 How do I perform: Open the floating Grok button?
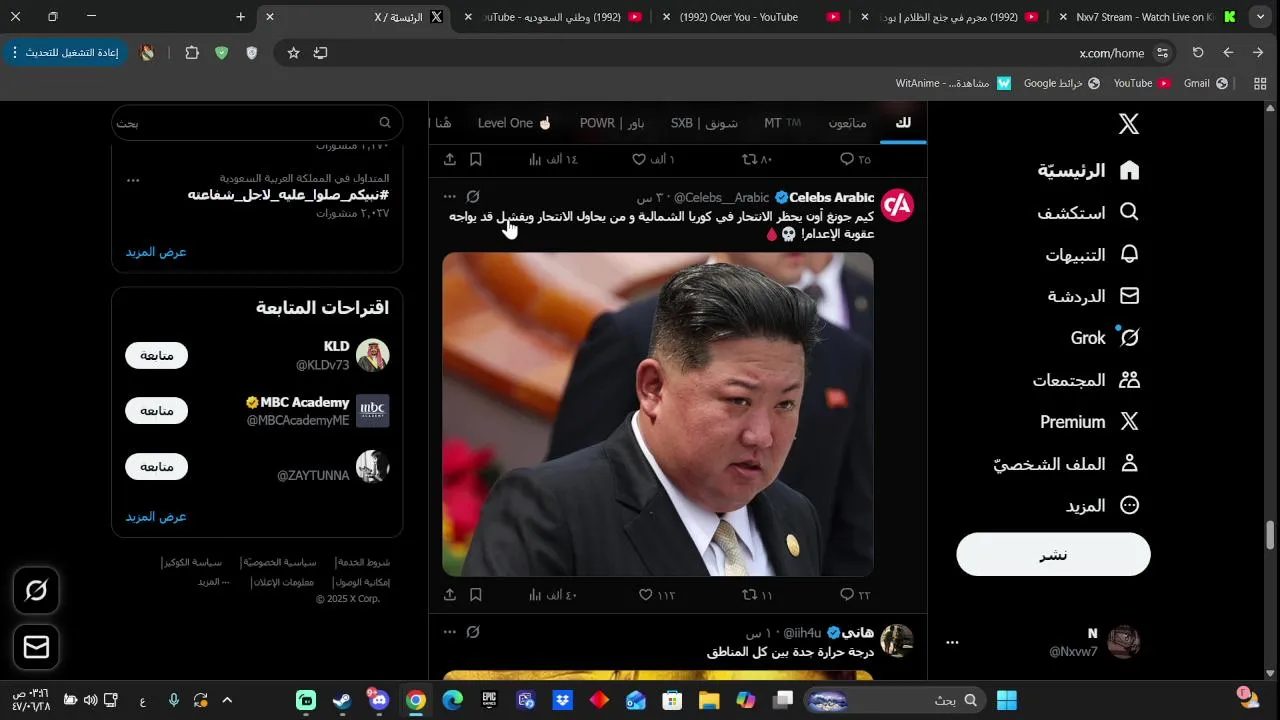[x=36, y=591]
